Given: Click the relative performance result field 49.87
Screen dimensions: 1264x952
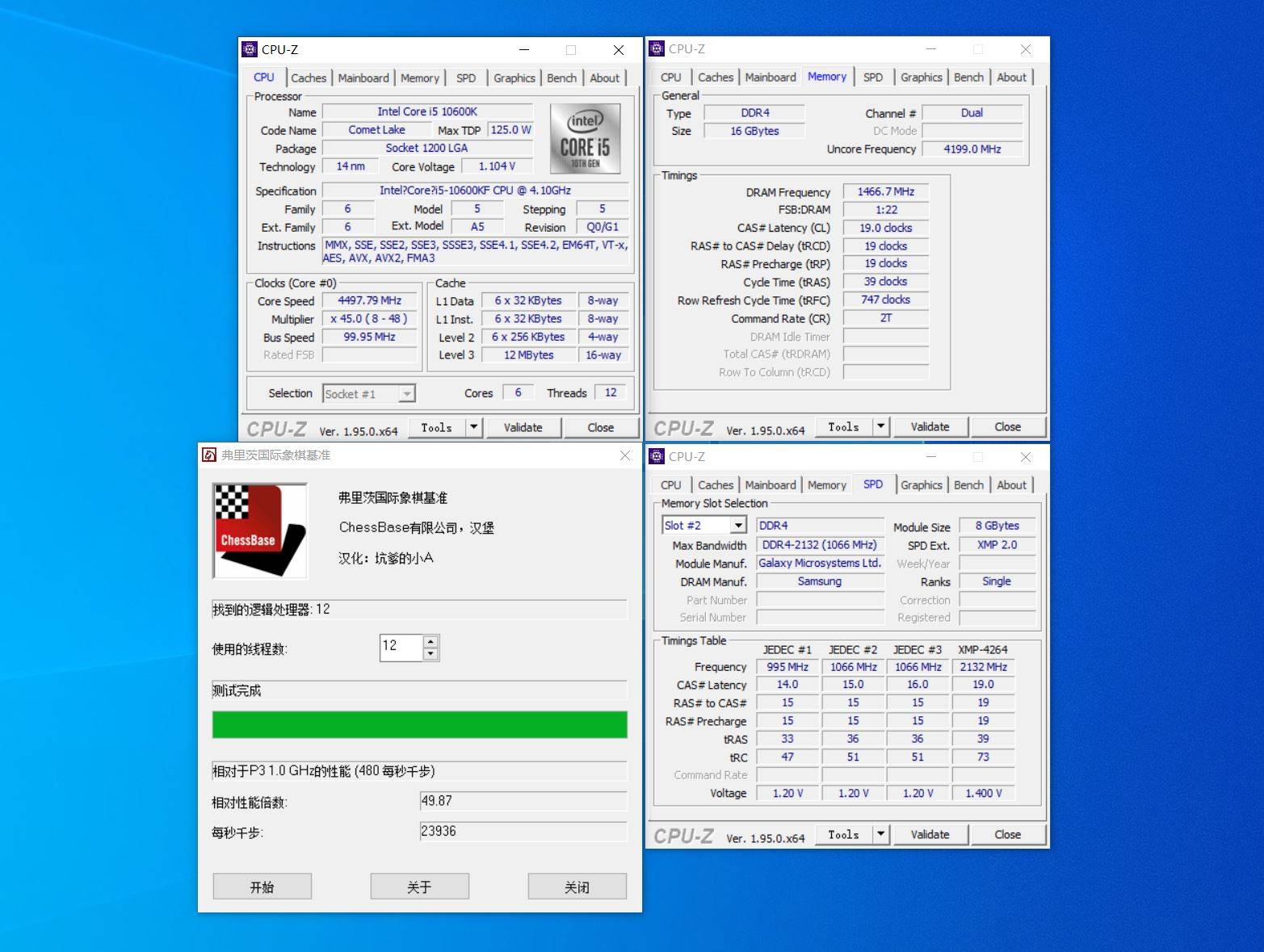Looking at the screenshot, I should pos(523,801).
